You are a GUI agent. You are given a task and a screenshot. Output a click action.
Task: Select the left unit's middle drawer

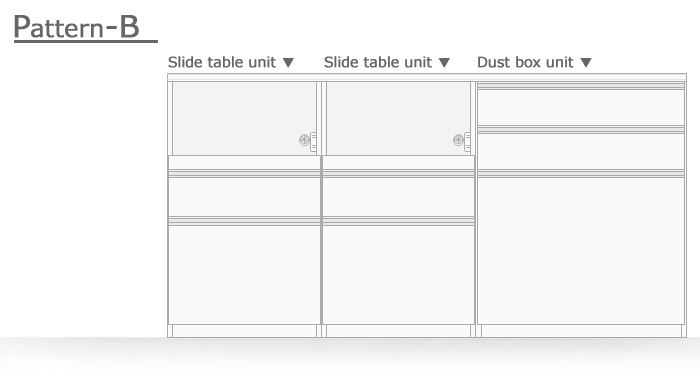(x=244, y=197)
